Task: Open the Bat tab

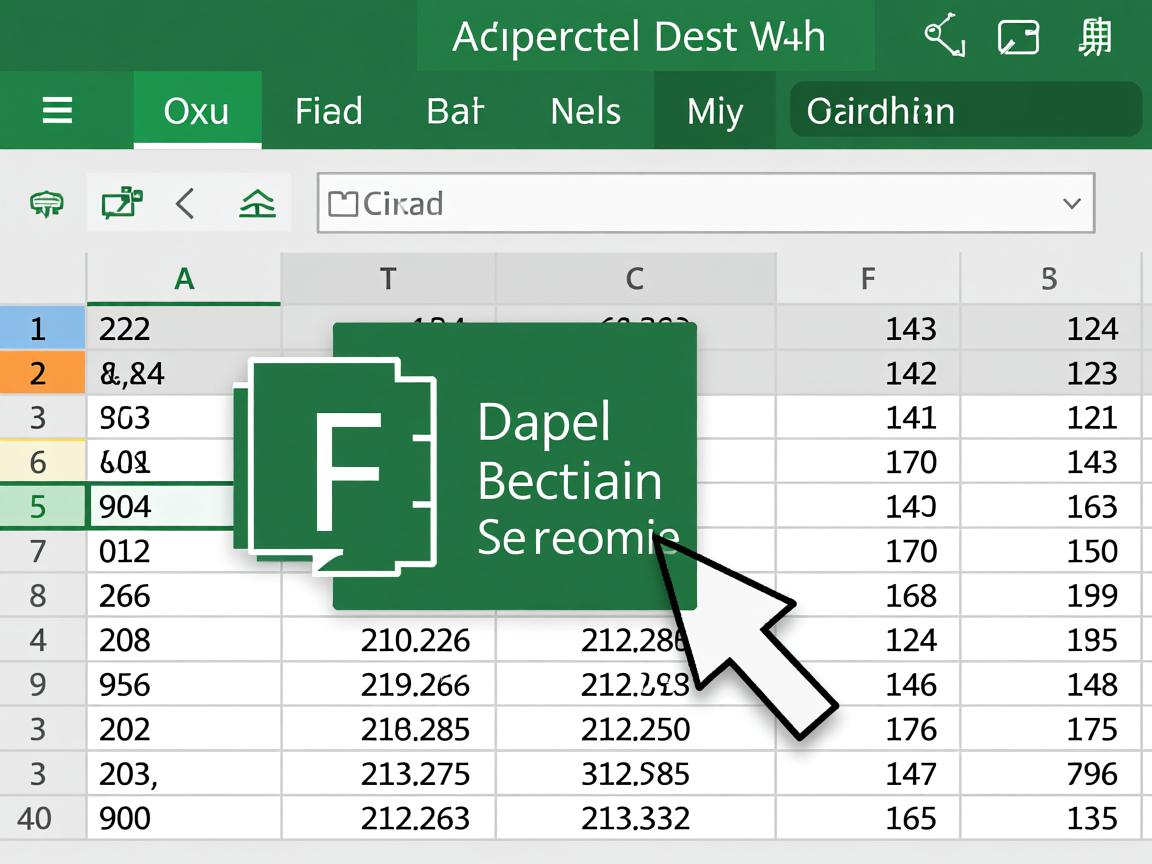Action: [x=455, y=111]
